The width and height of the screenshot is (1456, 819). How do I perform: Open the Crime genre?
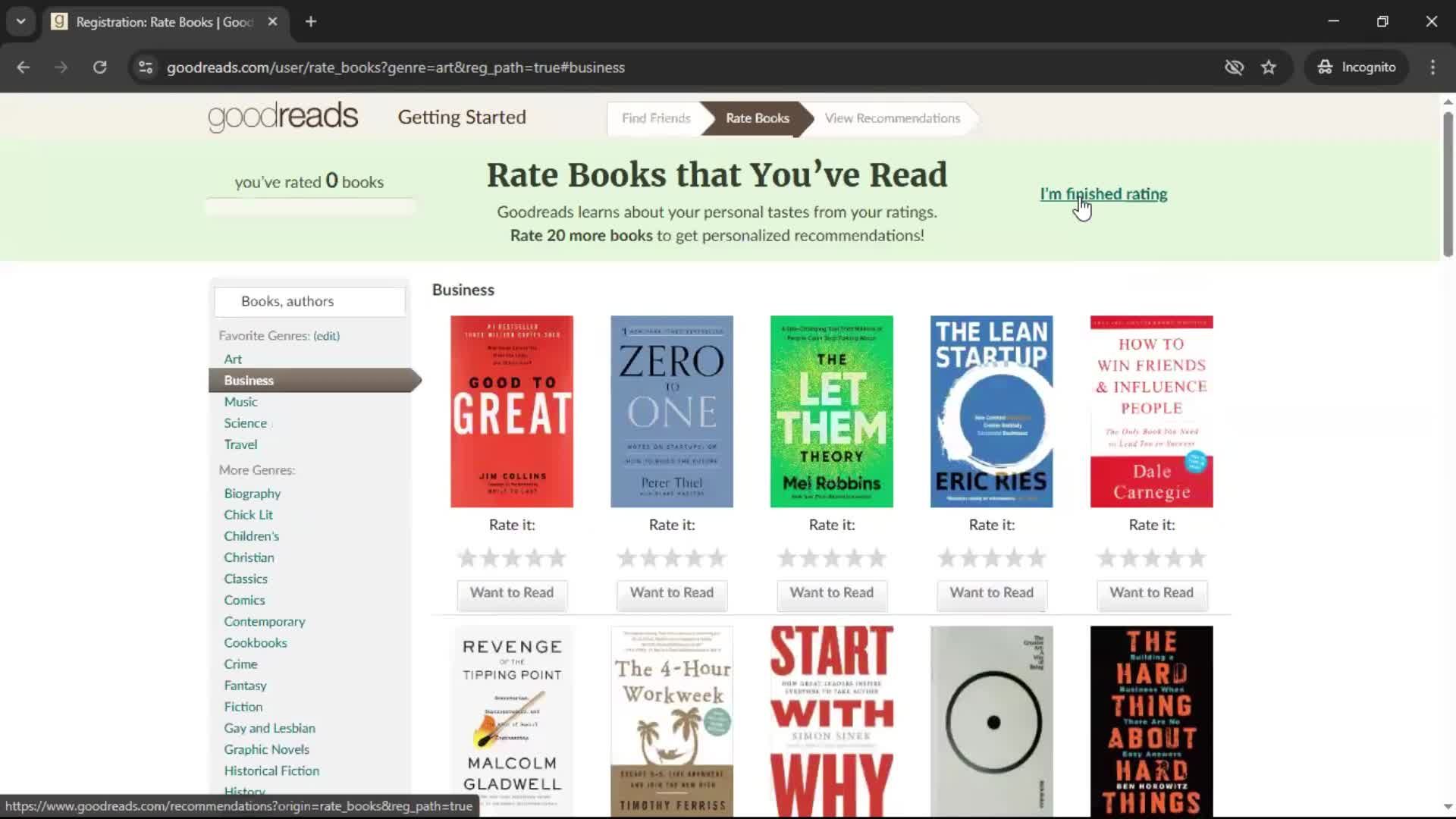tap(240, 664)
